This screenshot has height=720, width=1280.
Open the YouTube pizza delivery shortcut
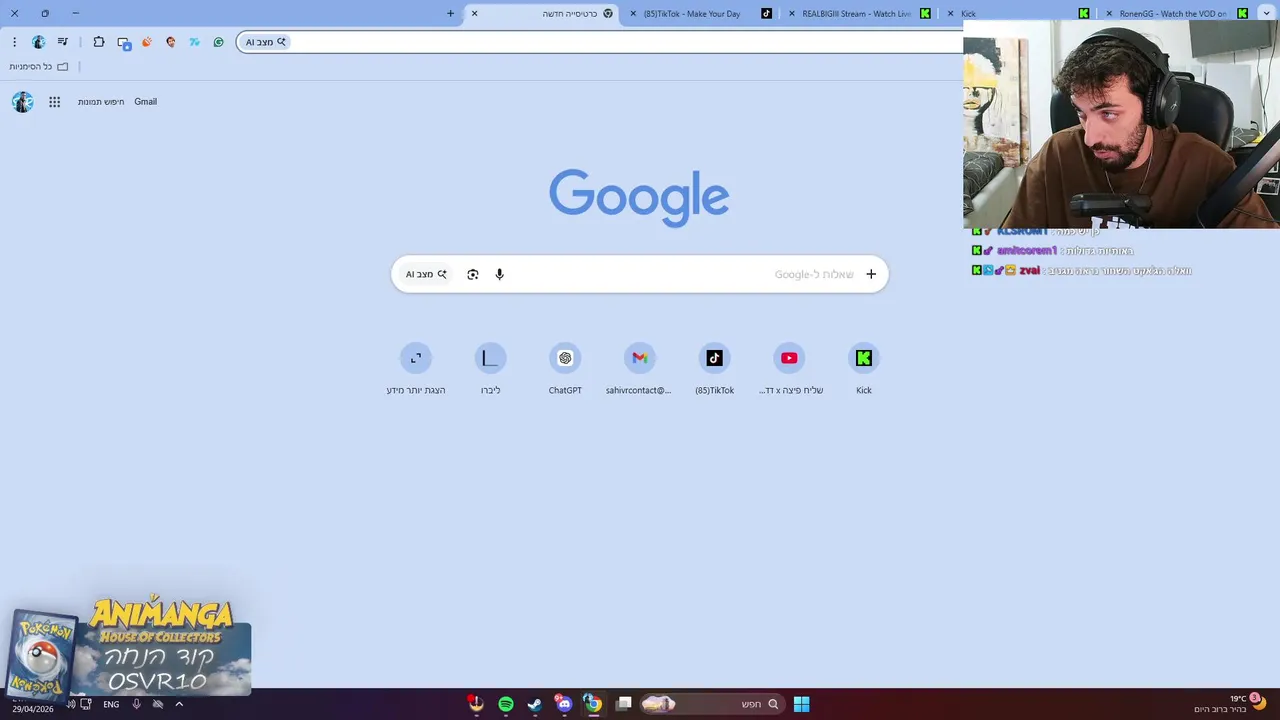[789, 370]
